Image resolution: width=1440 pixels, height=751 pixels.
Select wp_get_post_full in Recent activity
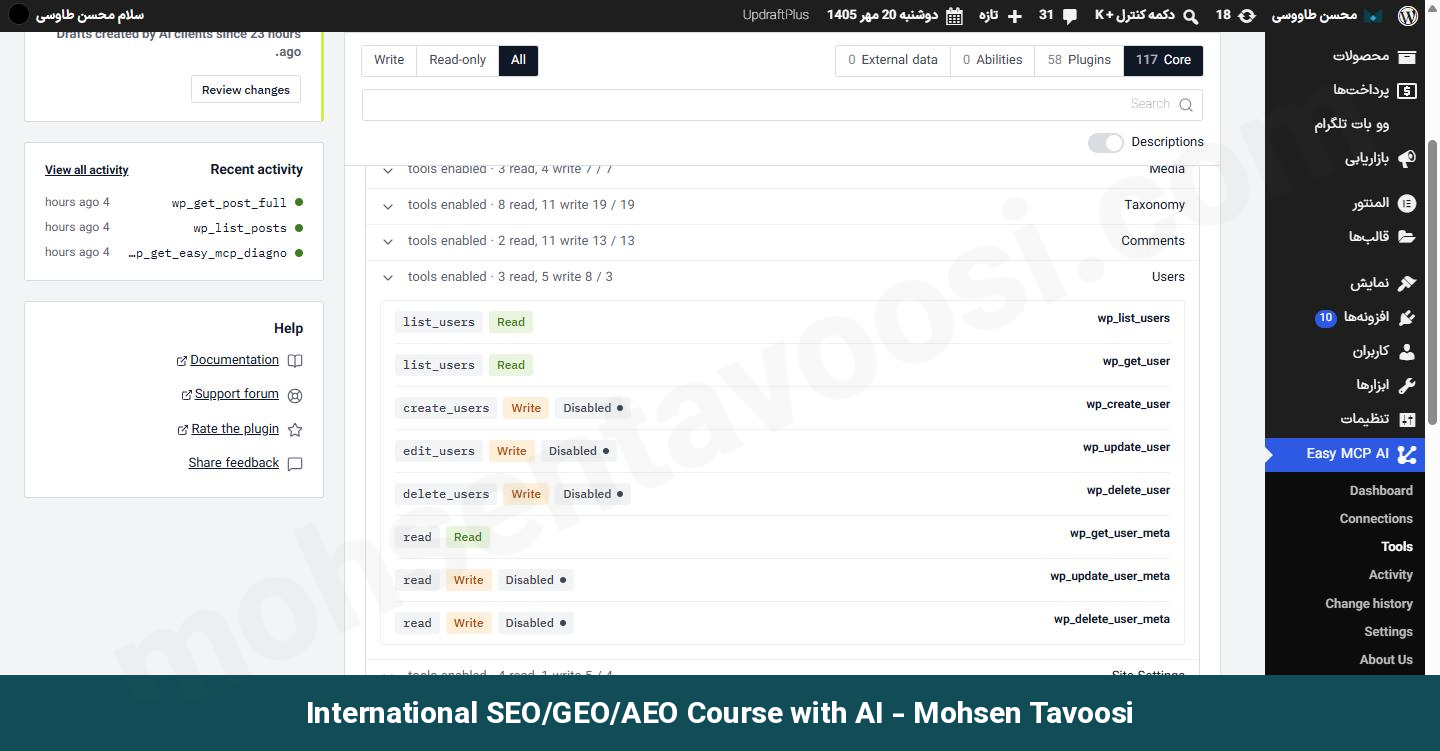tap(229, 203)
